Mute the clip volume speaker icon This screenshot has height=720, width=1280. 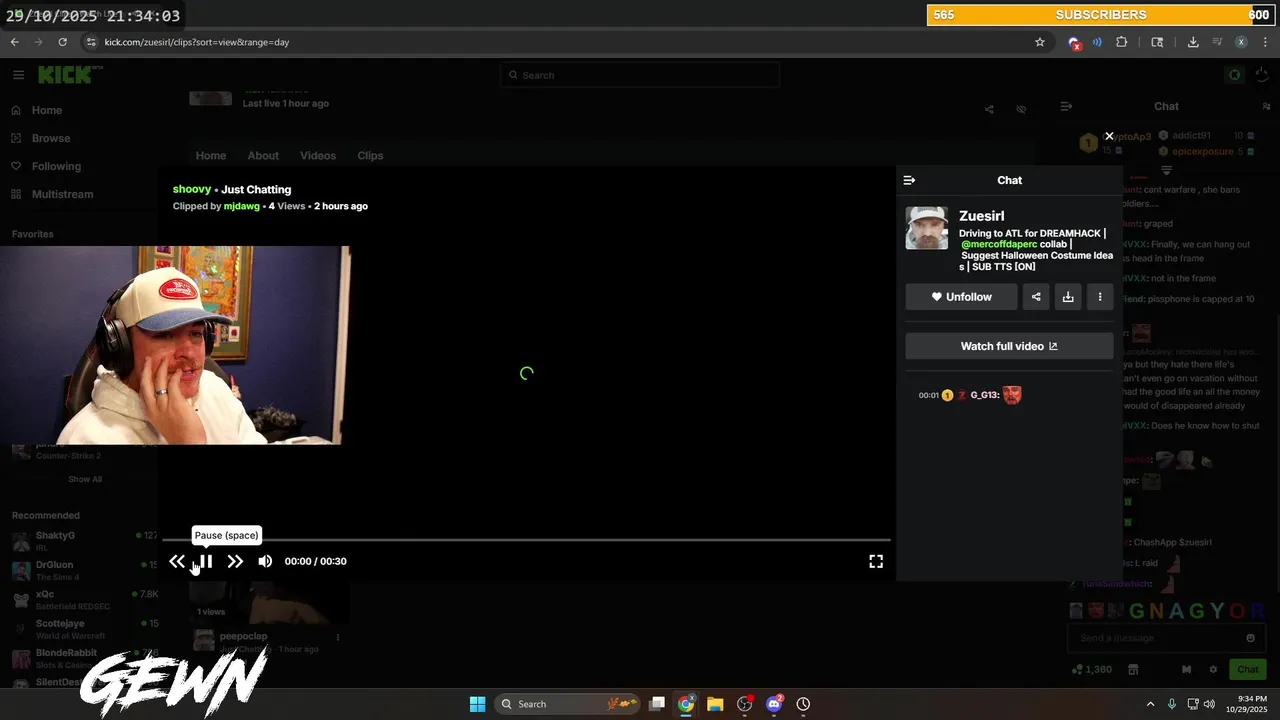(265, 562)
